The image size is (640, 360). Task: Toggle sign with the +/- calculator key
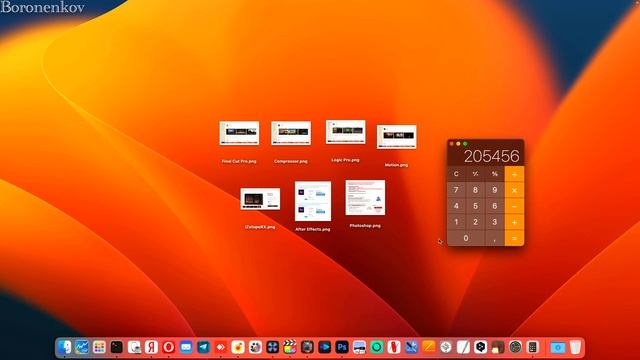point(476,174)
